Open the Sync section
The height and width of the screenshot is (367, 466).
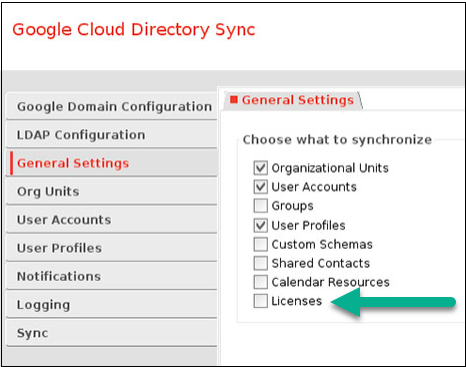click(x=112, y=333)
